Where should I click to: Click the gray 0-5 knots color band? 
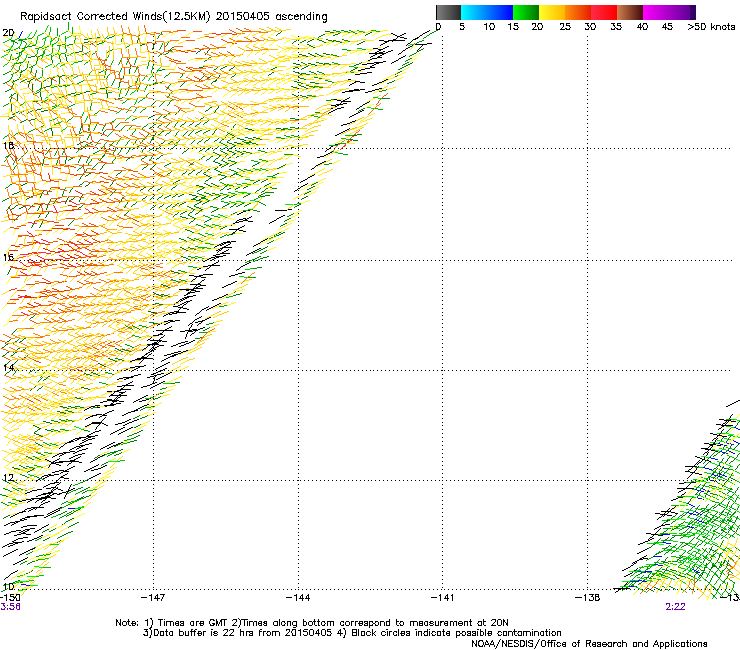[x=448, y=12]
